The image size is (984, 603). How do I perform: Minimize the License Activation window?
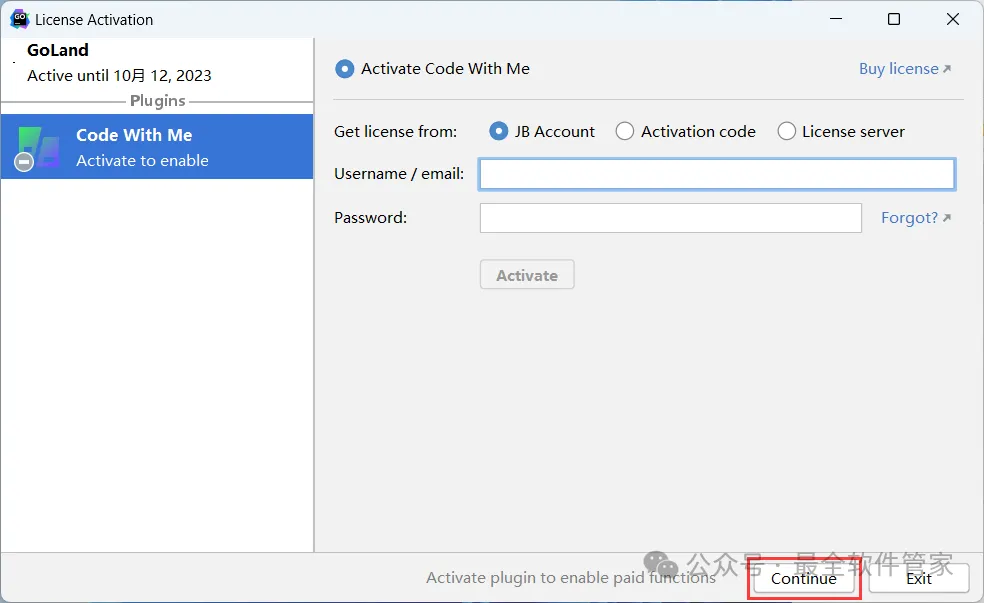[836, 19]
